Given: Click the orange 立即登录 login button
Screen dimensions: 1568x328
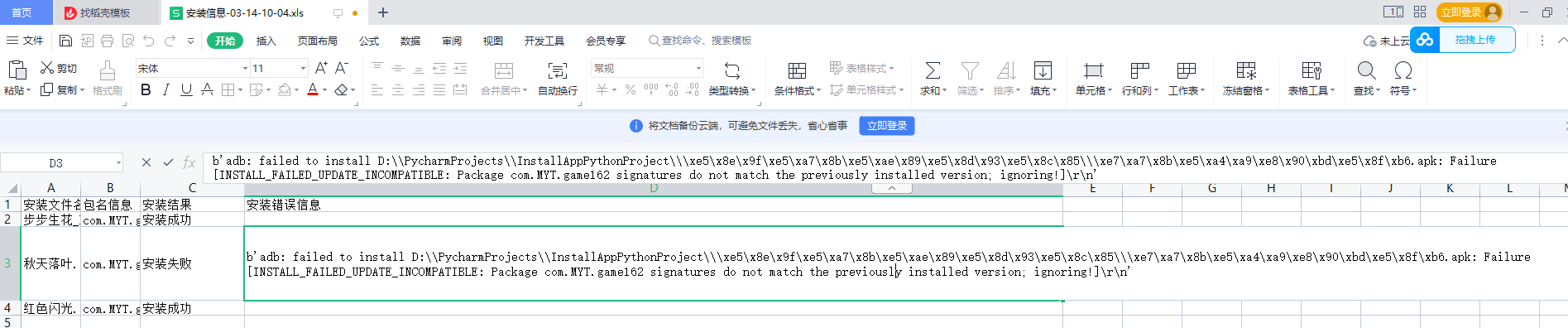Looking at the screenshot, I should pyautogui.click(x=1470, y=12).
